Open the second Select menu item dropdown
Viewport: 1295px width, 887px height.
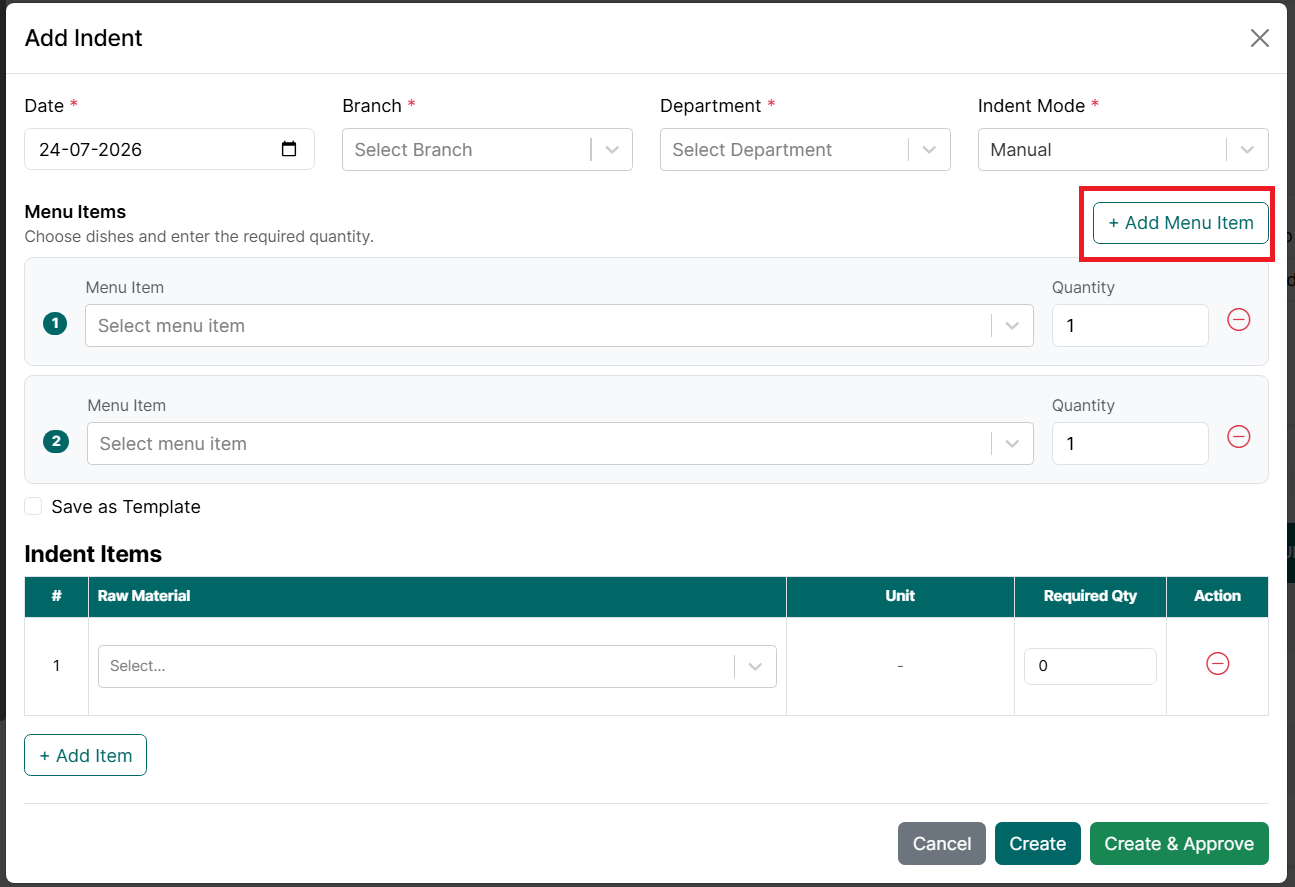click(560, 443)
